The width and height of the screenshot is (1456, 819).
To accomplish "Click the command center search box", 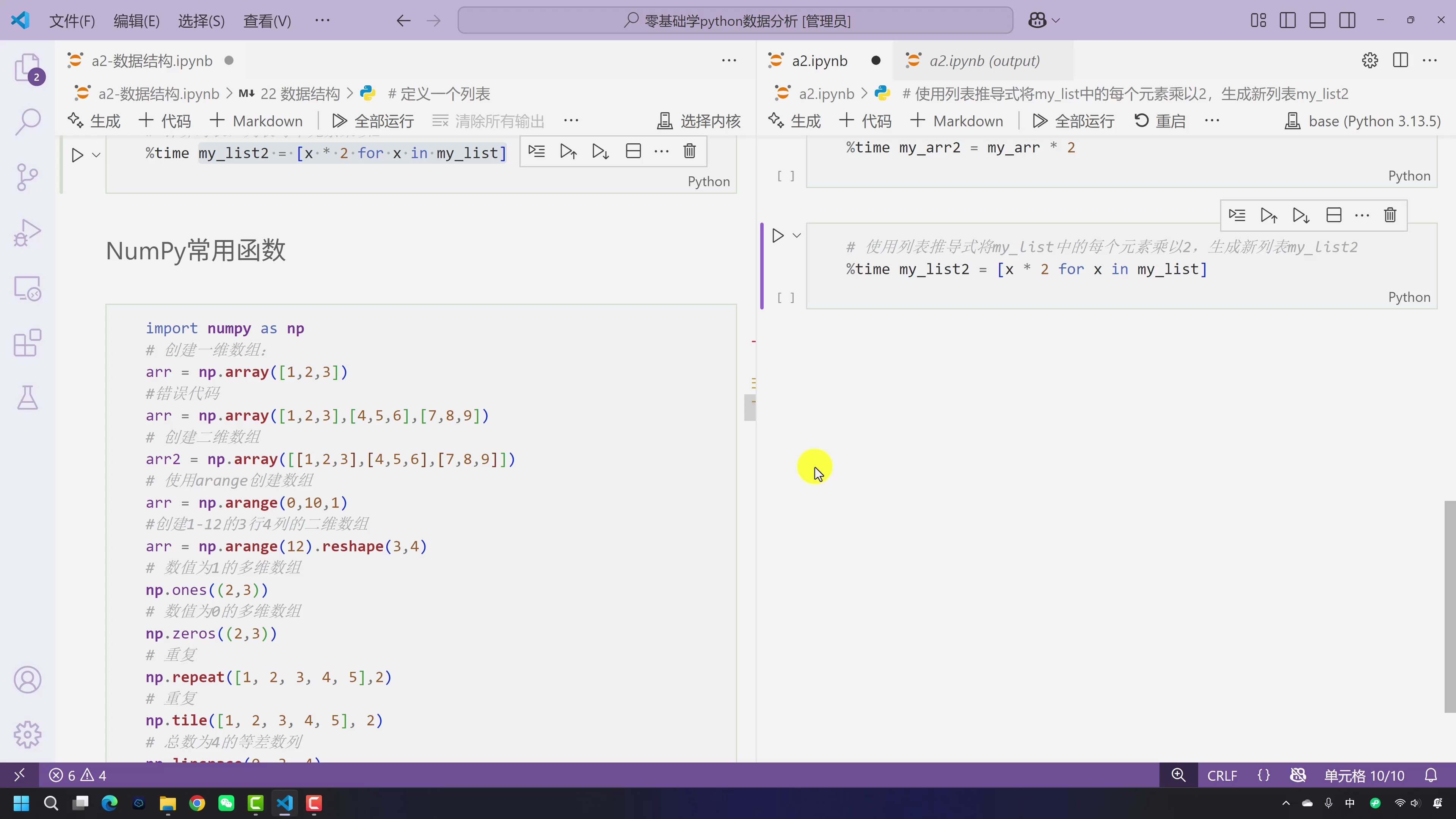I will point(735,21).
